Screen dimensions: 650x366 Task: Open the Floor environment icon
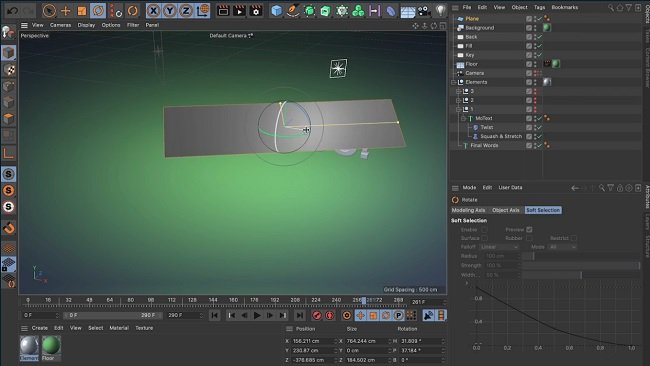pyautogui.click(x=407, y=11)
